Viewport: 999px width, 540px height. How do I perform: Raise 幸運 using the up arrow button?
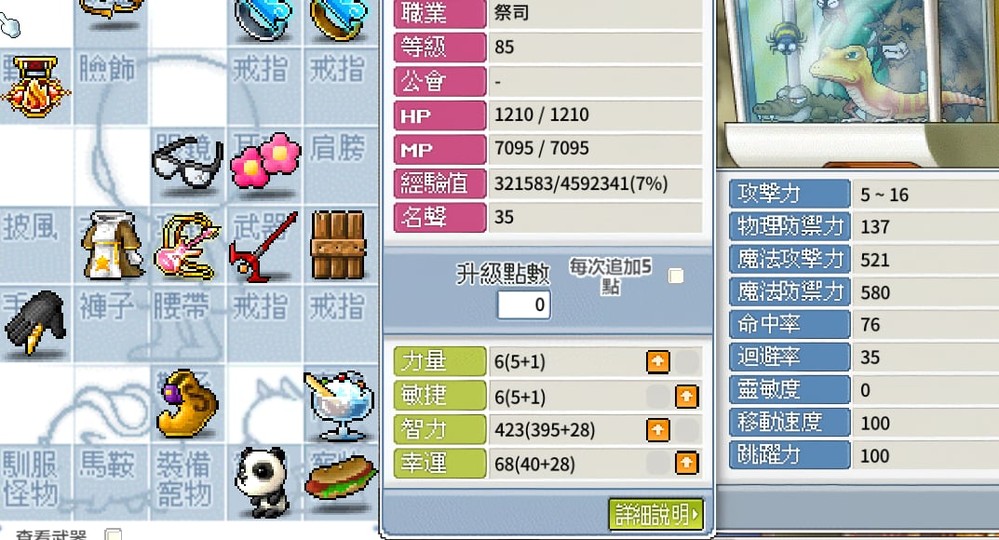687,463
